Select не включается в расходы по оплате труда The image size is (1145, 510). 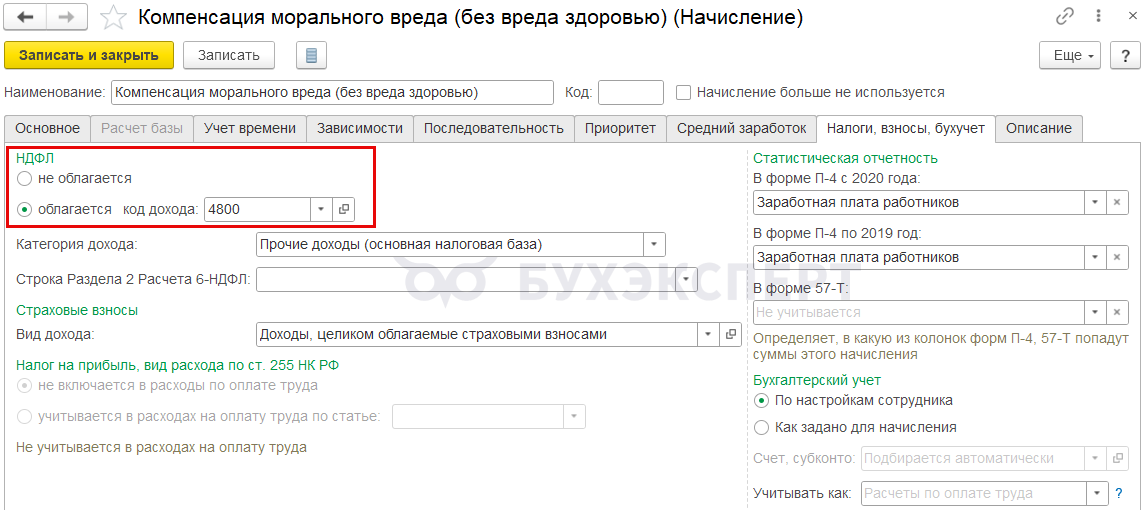(24, 385)
